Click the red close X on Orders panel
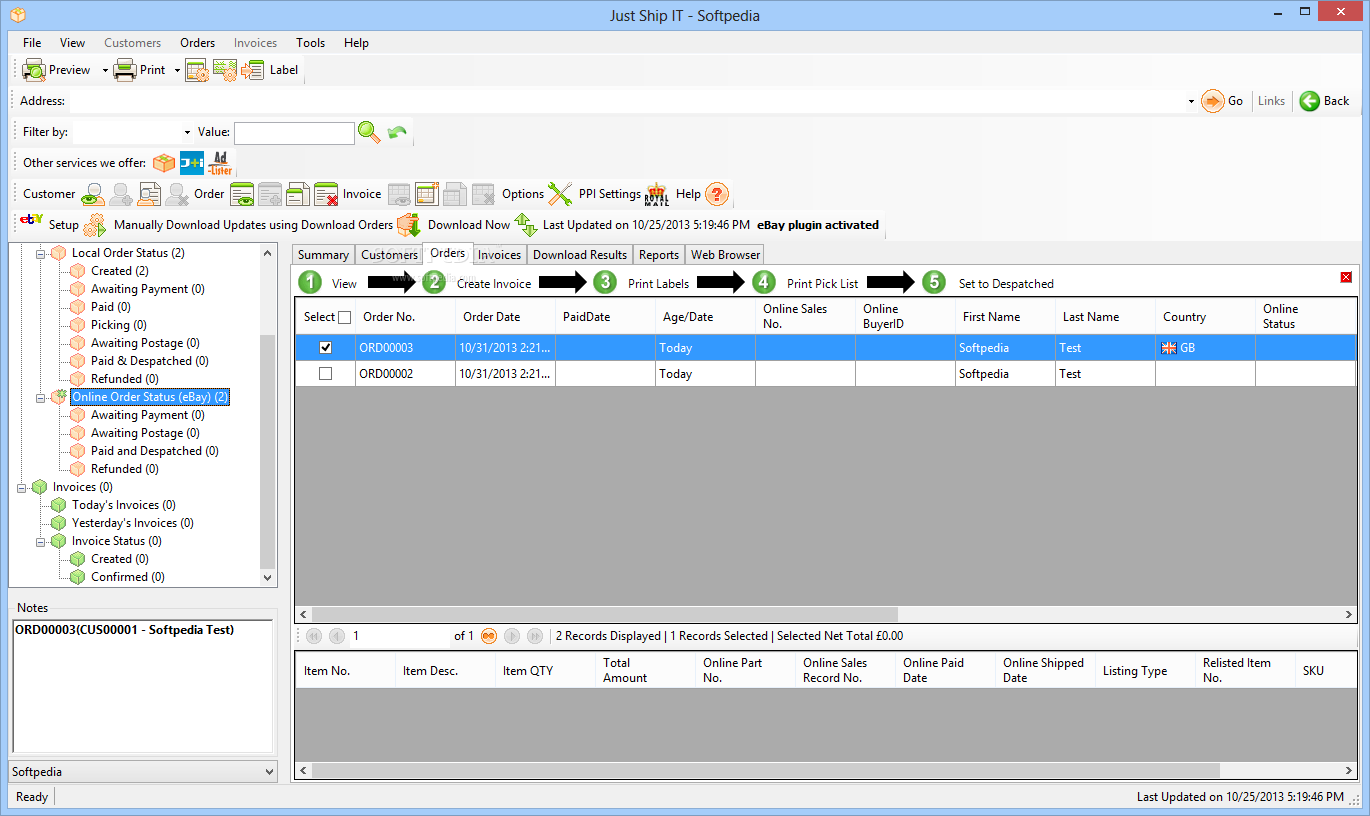Image resolution: width=1370 pixels, height=816 pixels. [x=1346, y=277]
